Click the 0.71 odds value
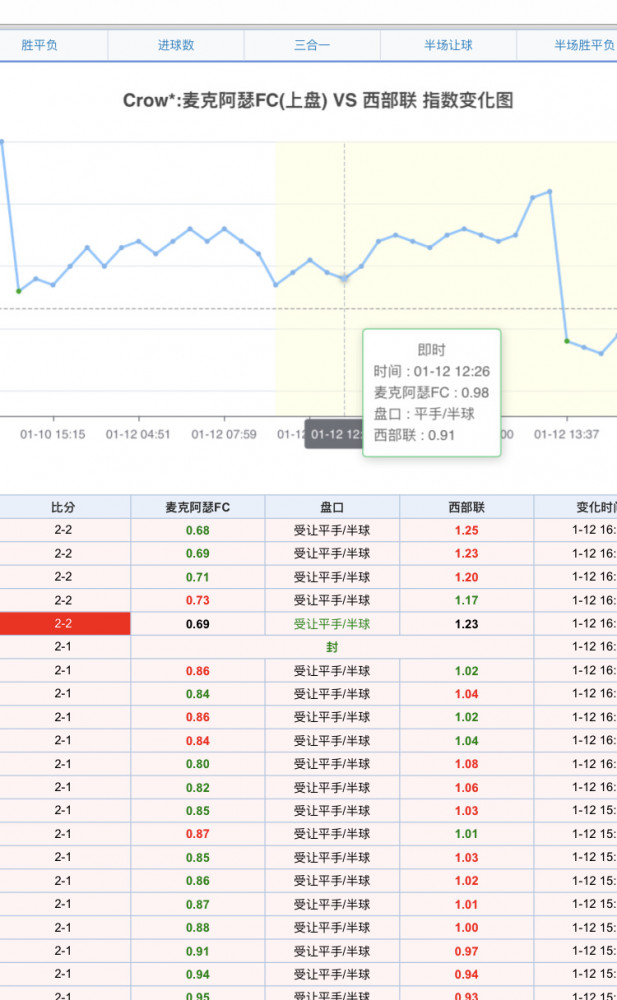The height and width of the screenshot is (1000, 617). click(198, 577)
